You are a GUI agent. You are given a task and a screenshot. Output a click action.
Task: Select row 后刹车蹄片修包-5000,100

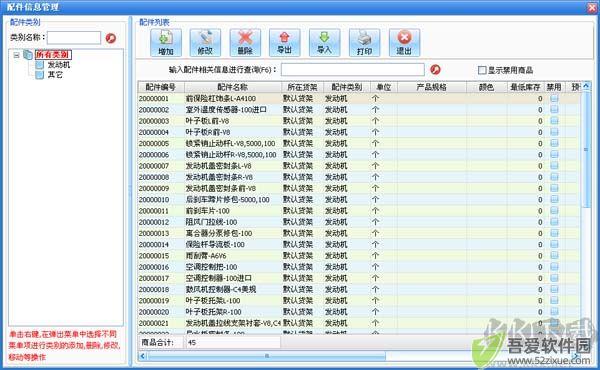[359, 200]
